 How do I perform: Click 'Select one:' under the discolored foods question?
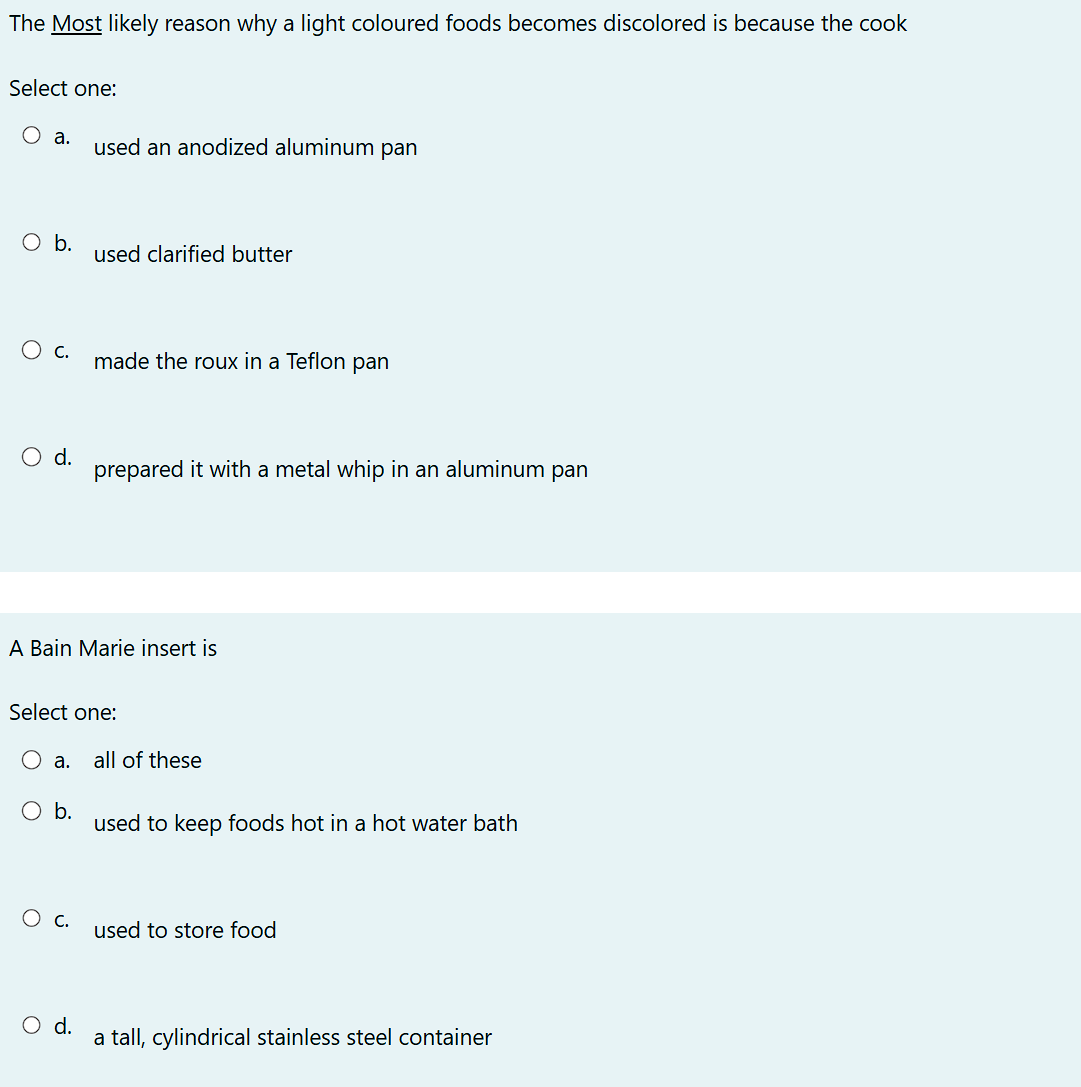[63, 89]
